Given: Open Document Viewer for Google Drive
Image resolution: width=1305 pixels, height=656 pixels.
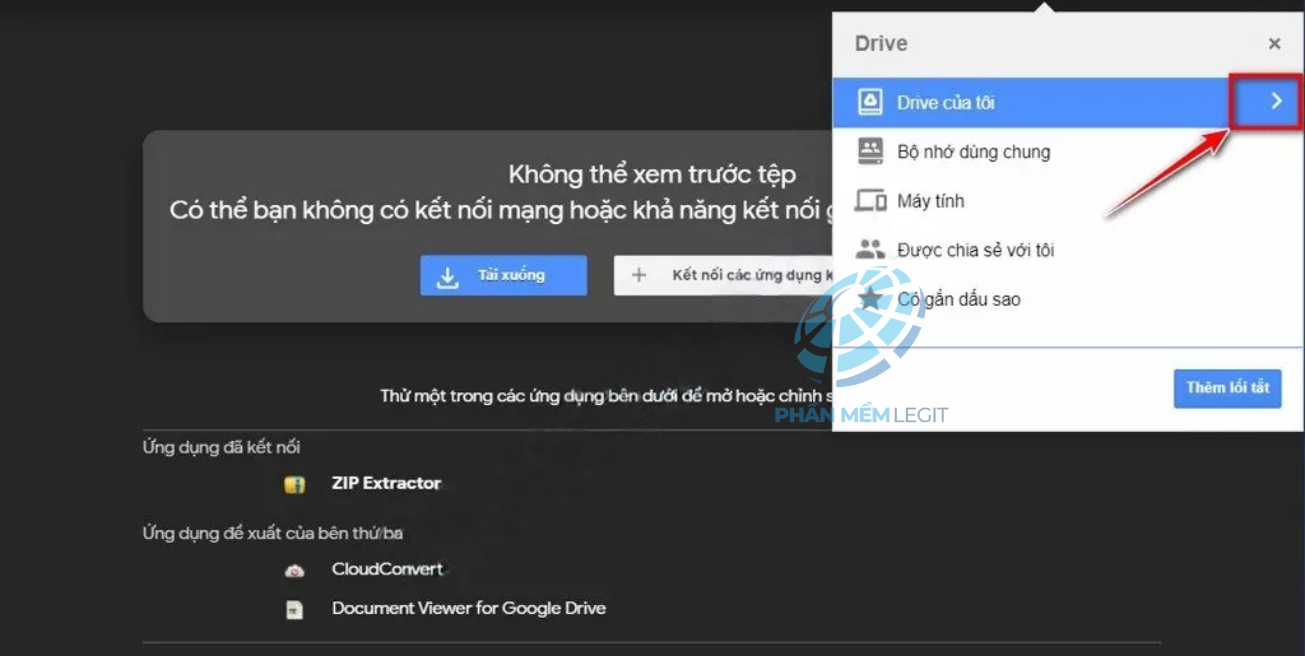Looking at the screenshot, I should click(469, 608).
